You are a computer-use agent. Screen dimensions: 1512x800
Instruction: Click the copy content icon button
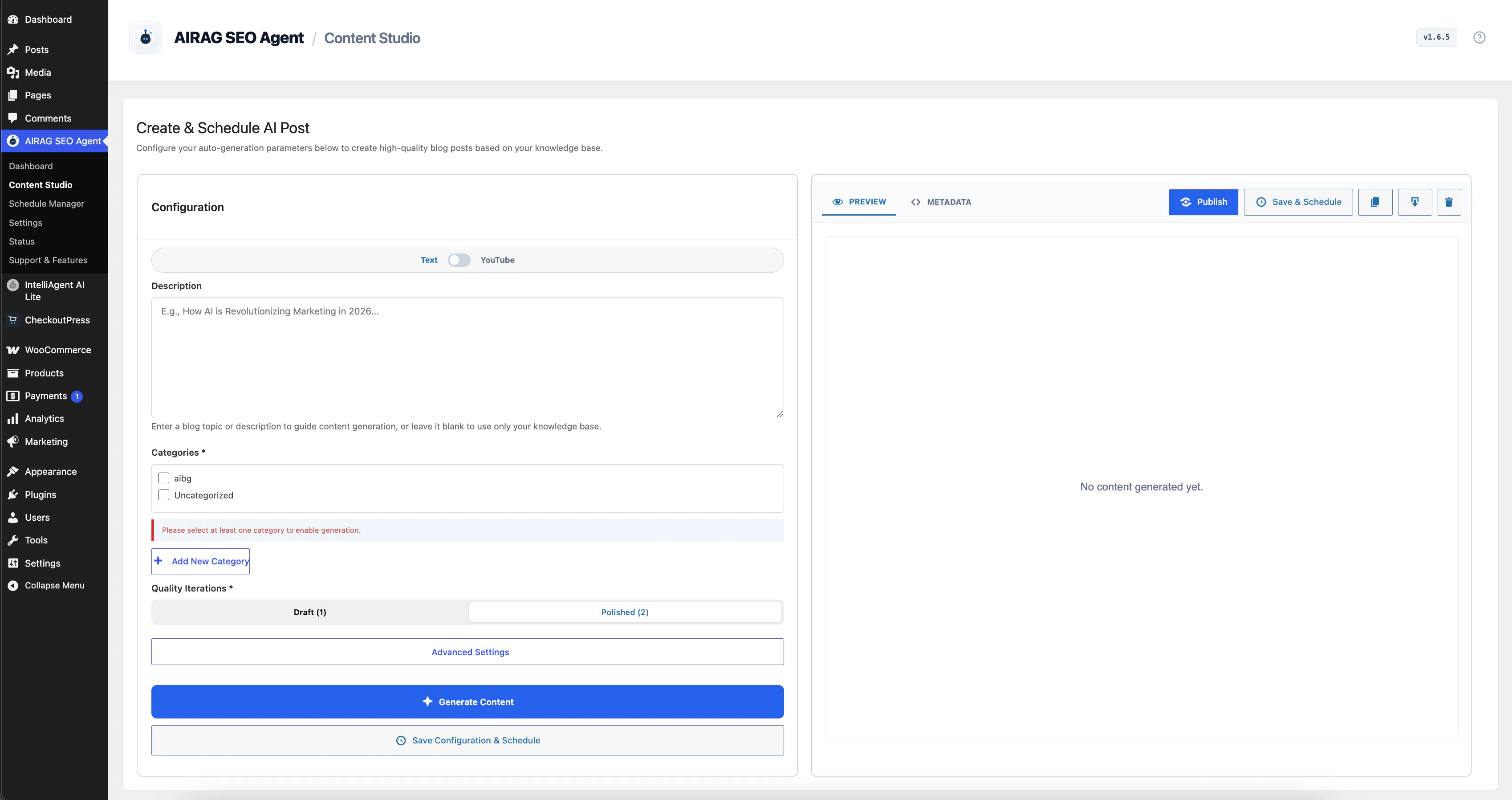click(x=1375, y=202)
